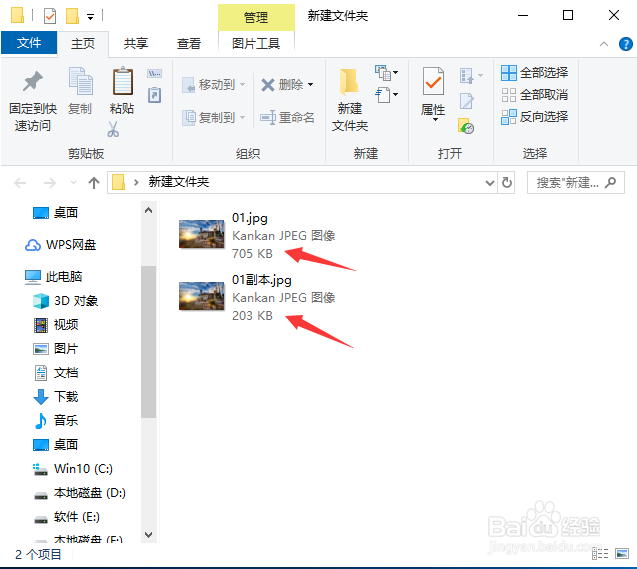Viewport: 637px width, 569px height.
Task: Click the Properties checkmark icon
Action: (x=433, y=81)
